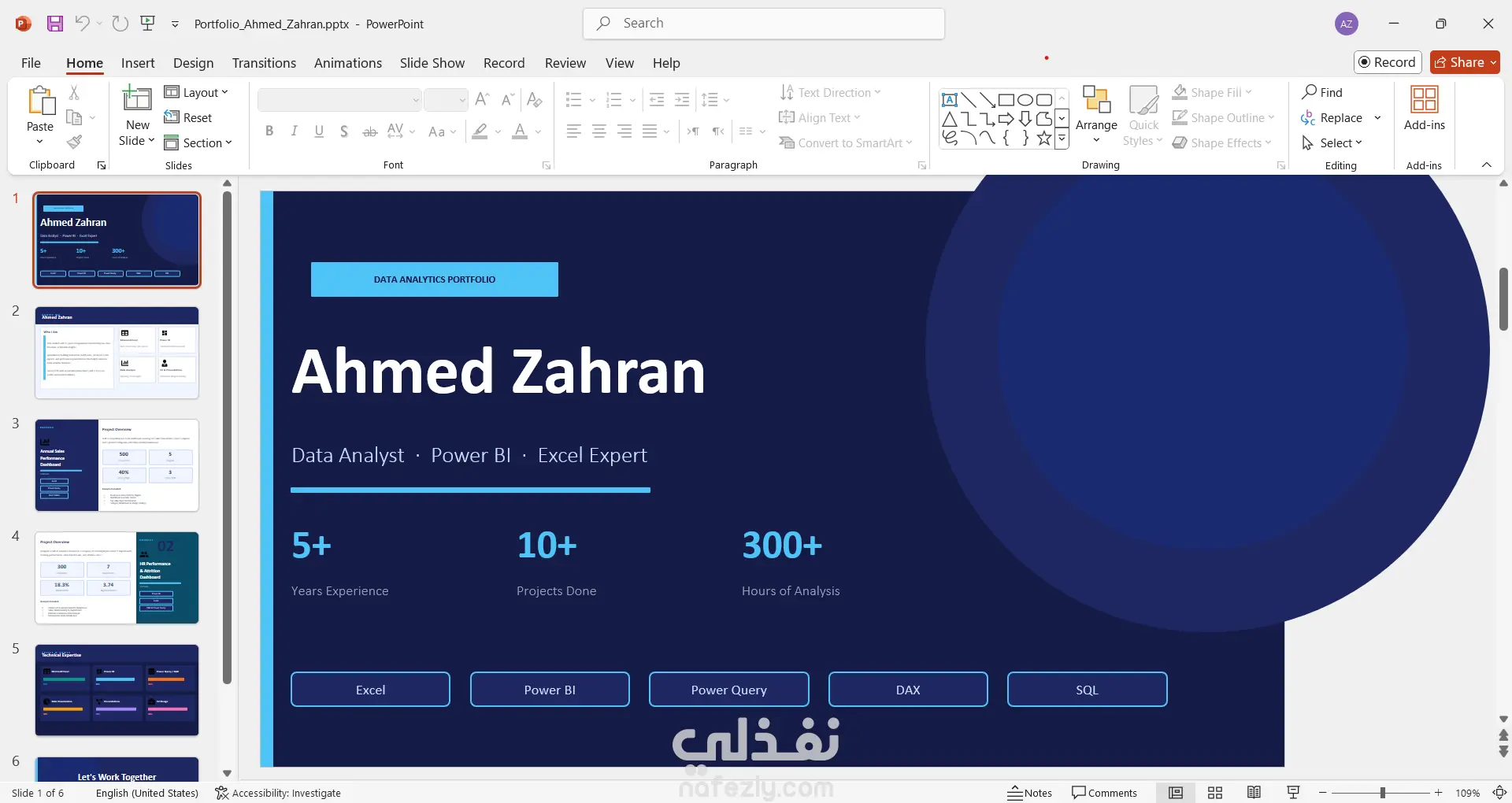Align text right

coord(624,131)
